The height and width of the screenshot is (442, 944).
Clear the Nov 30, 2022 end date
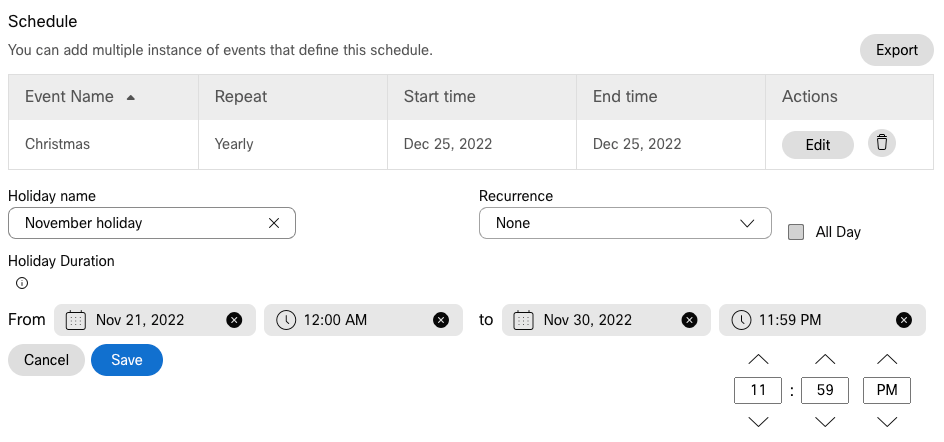point(689,320)
